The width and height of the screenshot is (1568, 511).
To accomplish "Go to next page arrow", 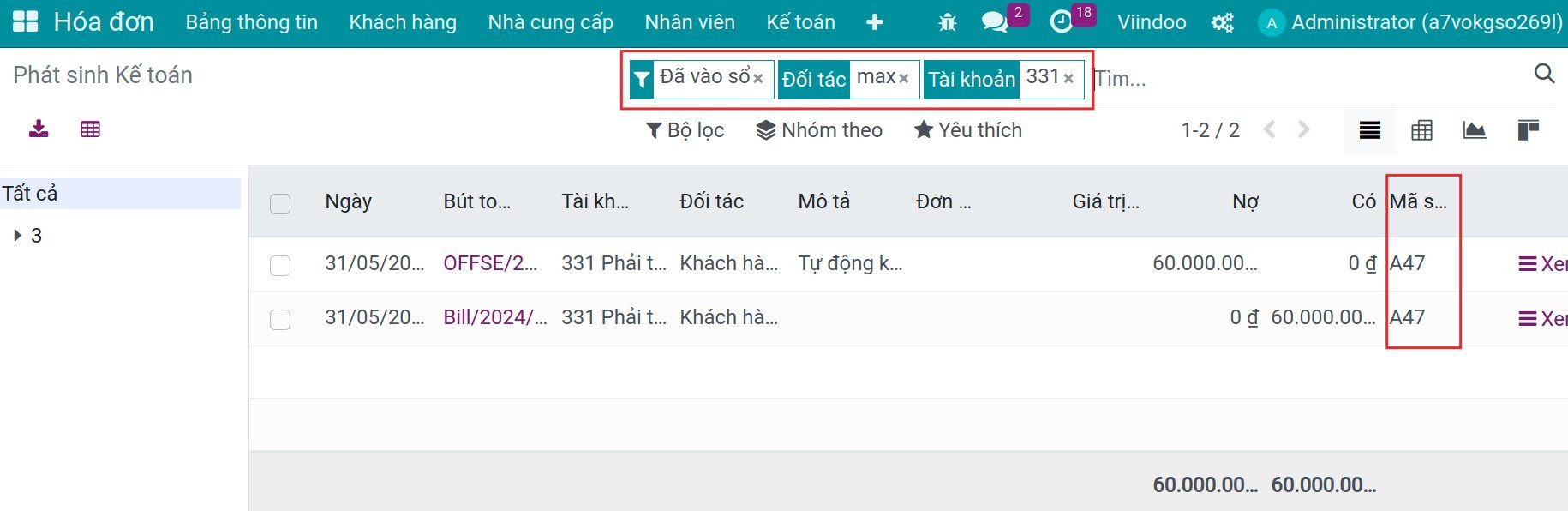I will coord(1304,129).
